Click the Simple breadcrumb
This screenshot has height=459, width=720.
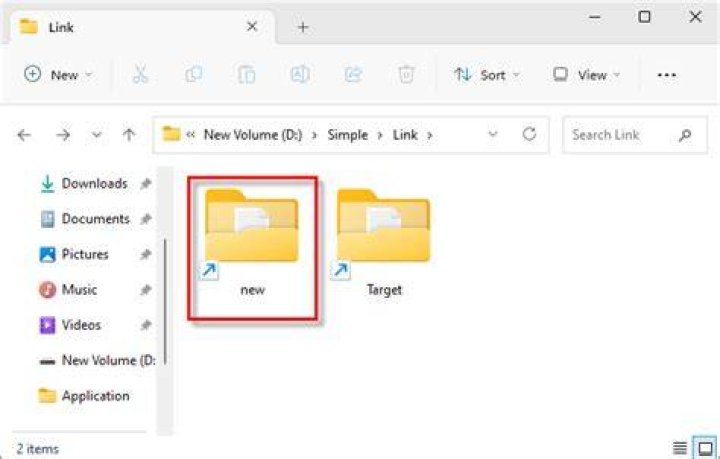point(348,135)
